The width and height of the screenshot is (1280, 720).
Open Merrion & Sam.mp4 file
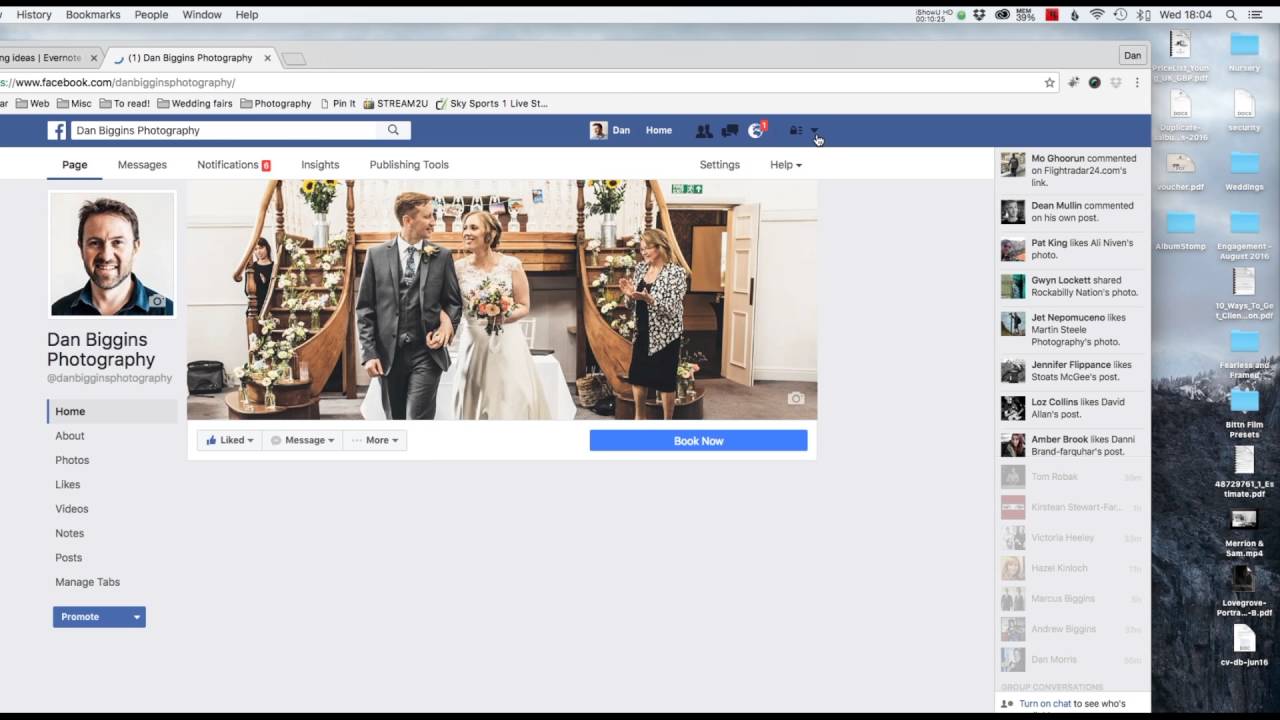click(1244, 532)
